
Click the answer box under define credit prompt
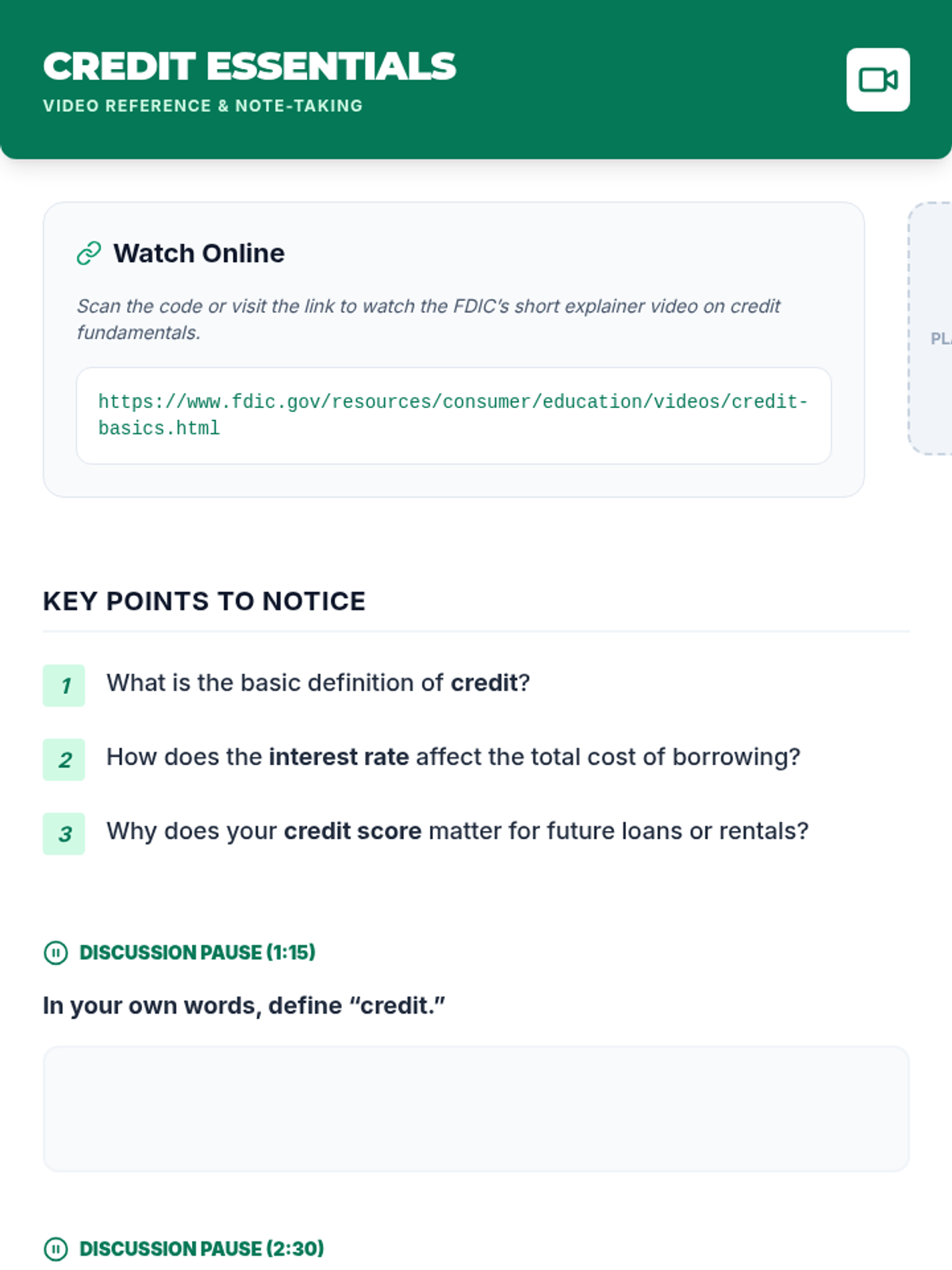coord(476,1109)
